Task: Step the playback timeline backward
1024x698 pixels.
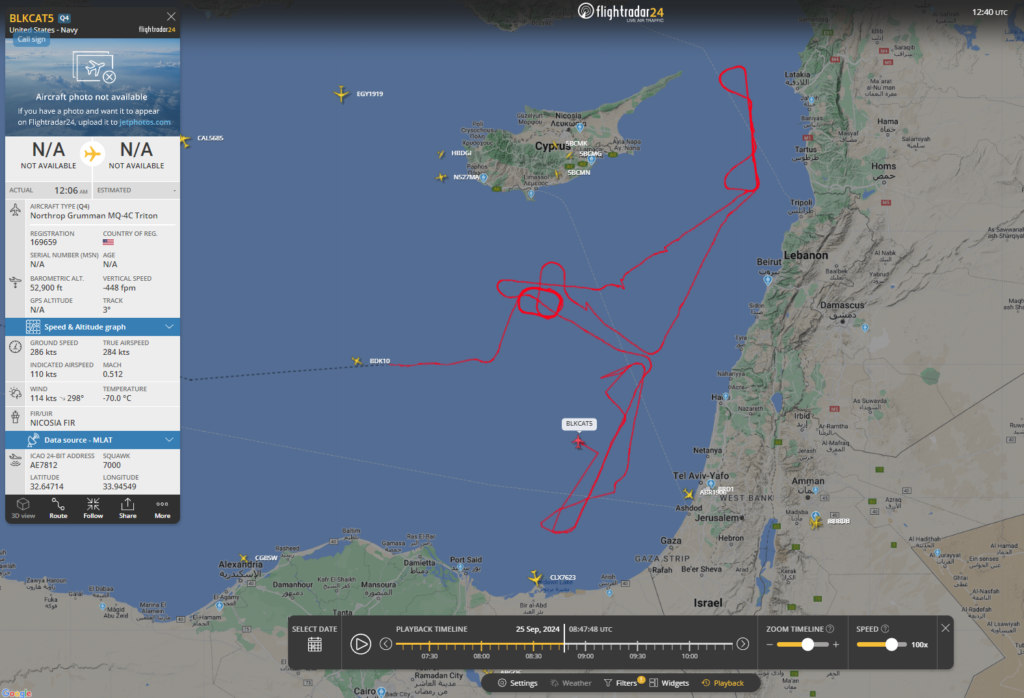Action: (x=386, y=644)
